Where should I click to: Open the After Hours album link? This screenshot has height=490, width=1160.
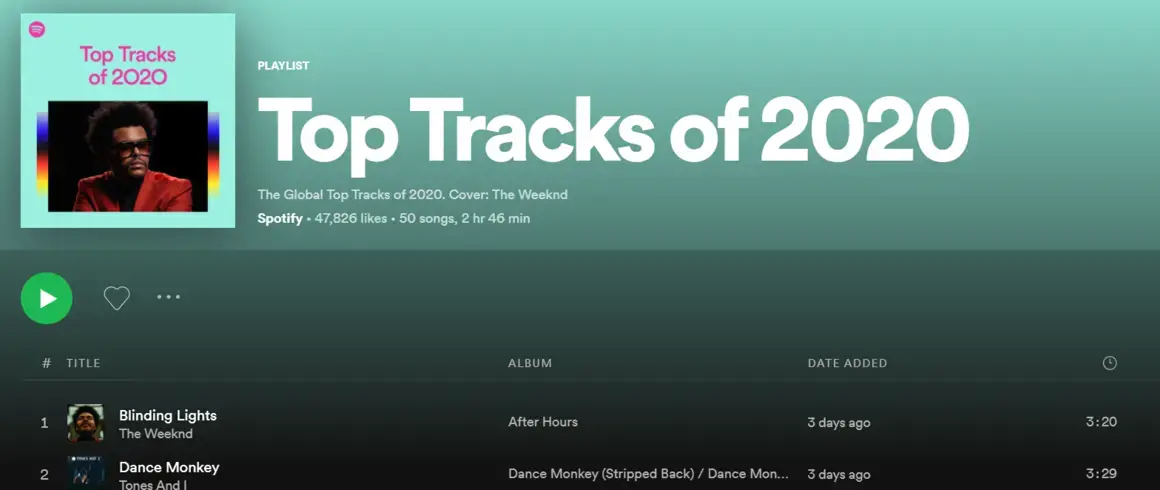542,422
